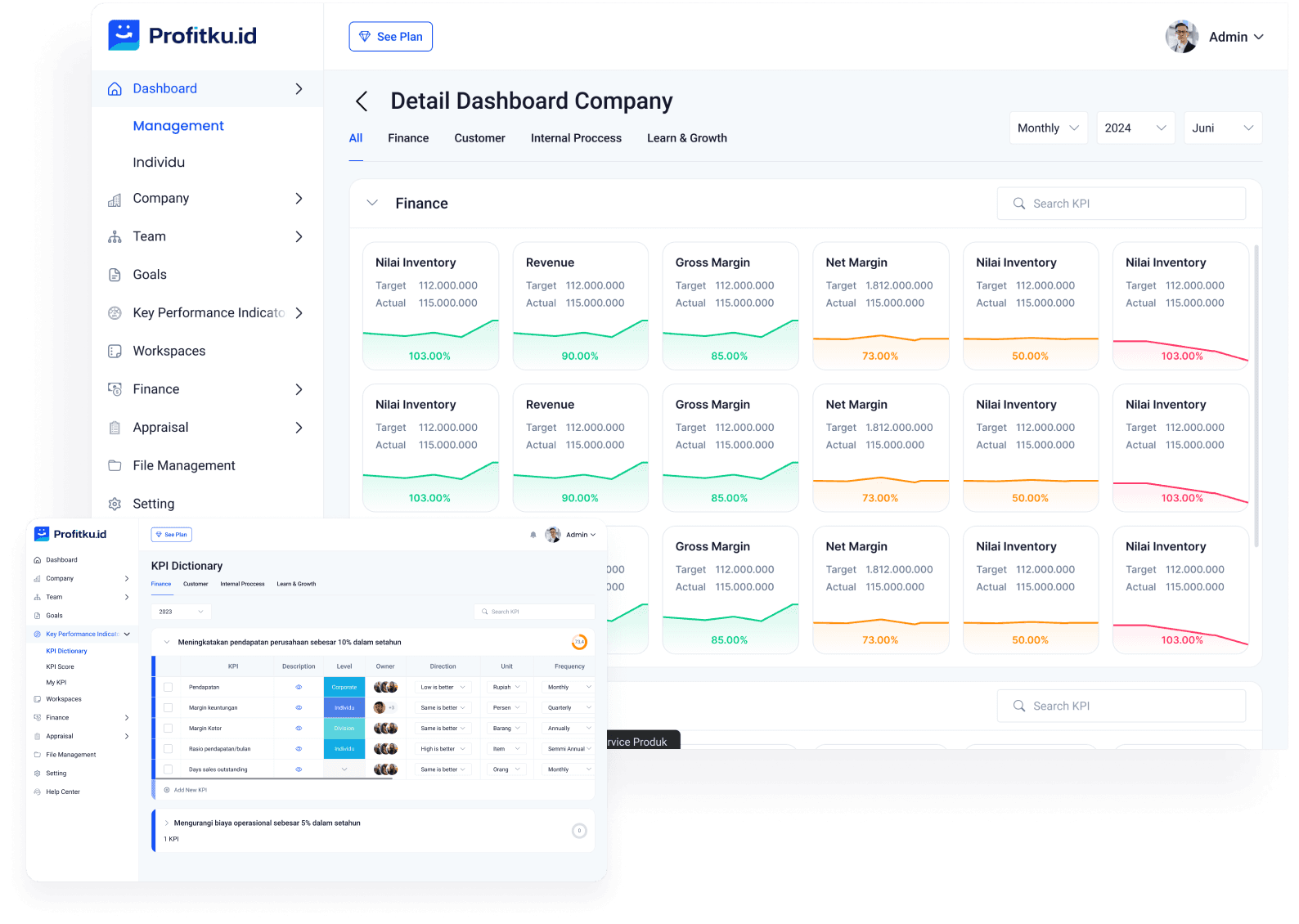1299x924 pixels.
Task: Click the Team hierarchy icon in the large sidebar
Action: pos(115,237)
